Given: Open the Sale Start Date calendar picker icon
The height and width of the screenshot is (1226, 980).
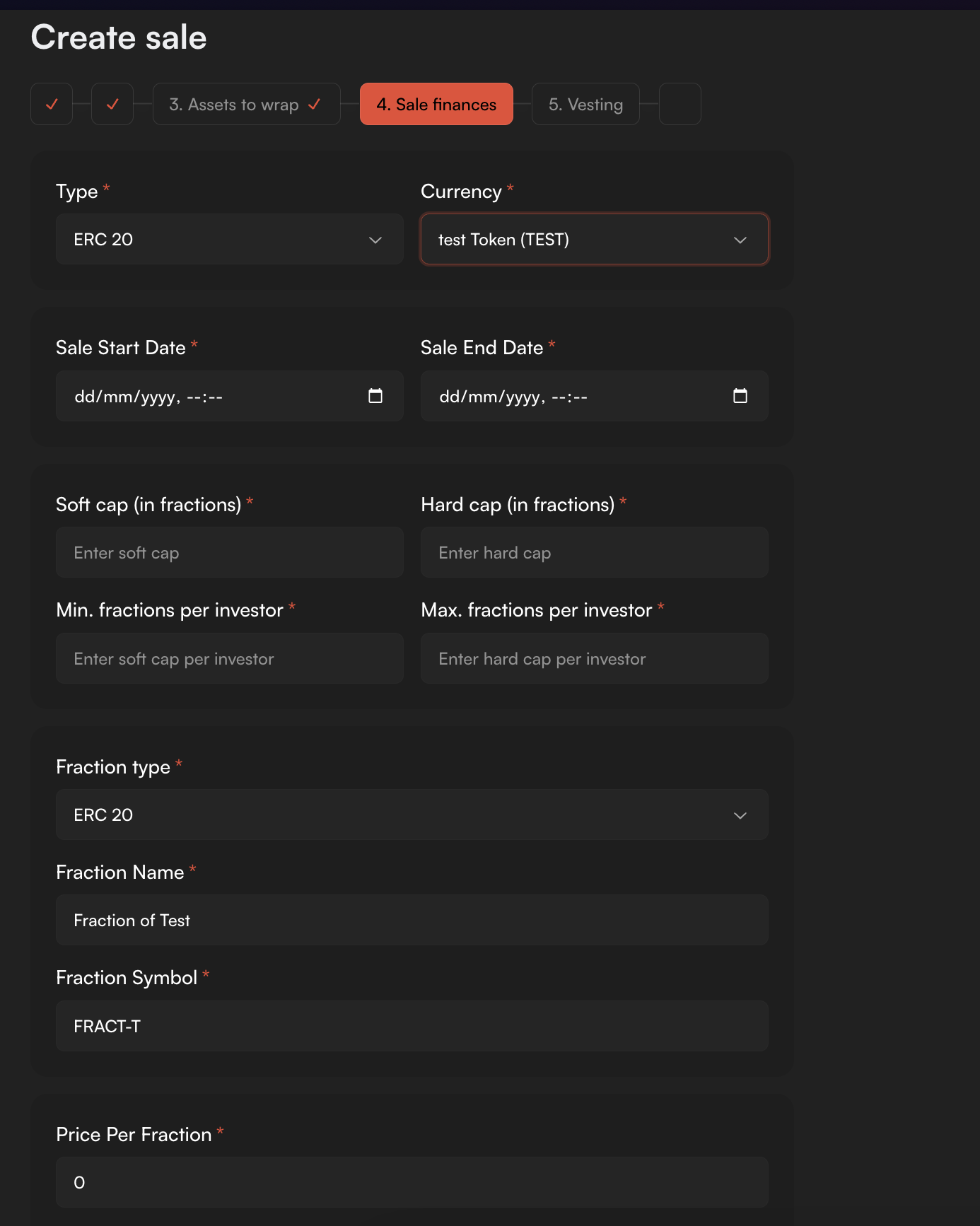Looking at the screenshot, I should coord(375,396).
